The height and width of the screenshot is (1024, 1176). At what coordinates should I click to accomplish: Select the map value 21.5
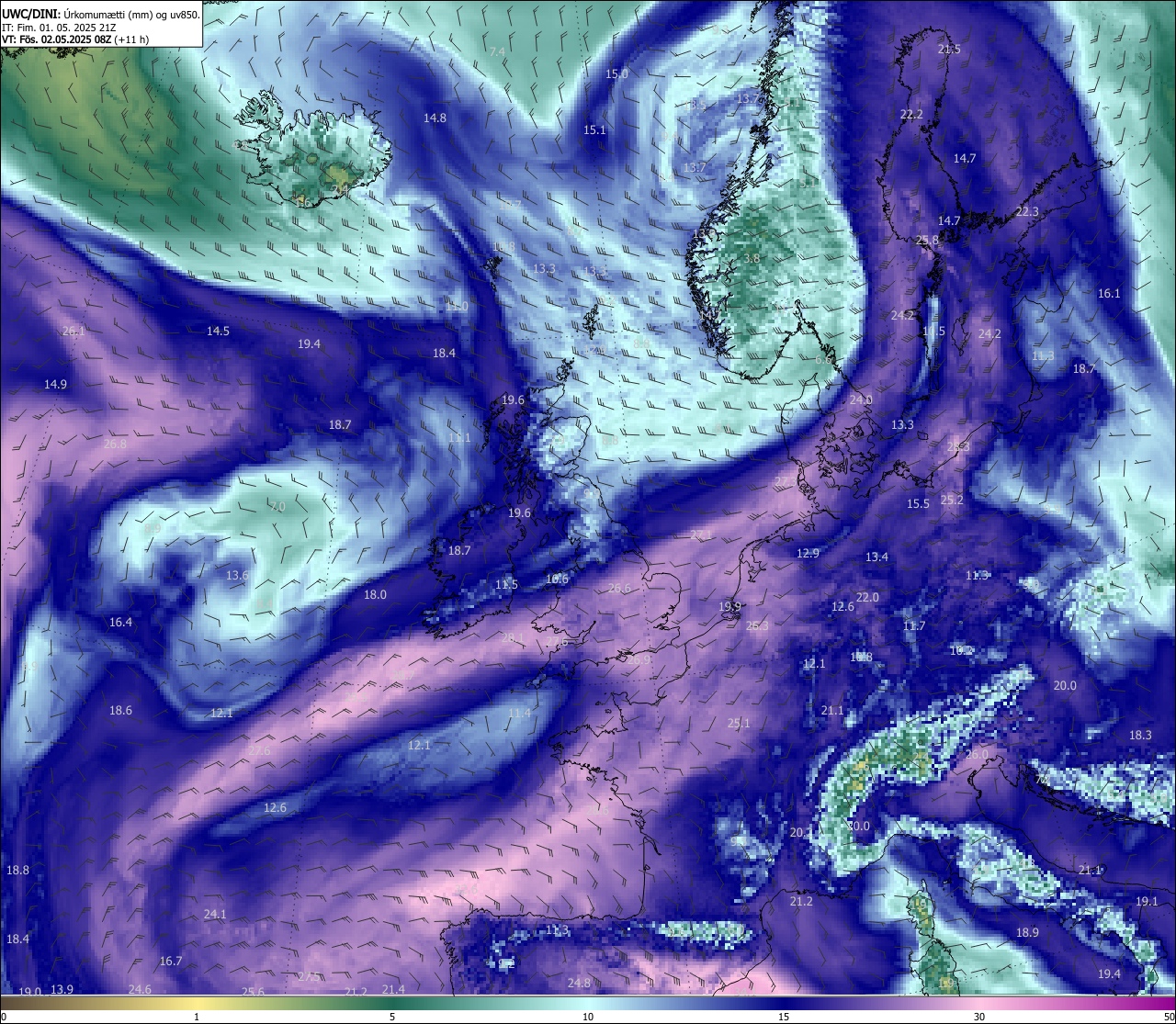[949, 50]
